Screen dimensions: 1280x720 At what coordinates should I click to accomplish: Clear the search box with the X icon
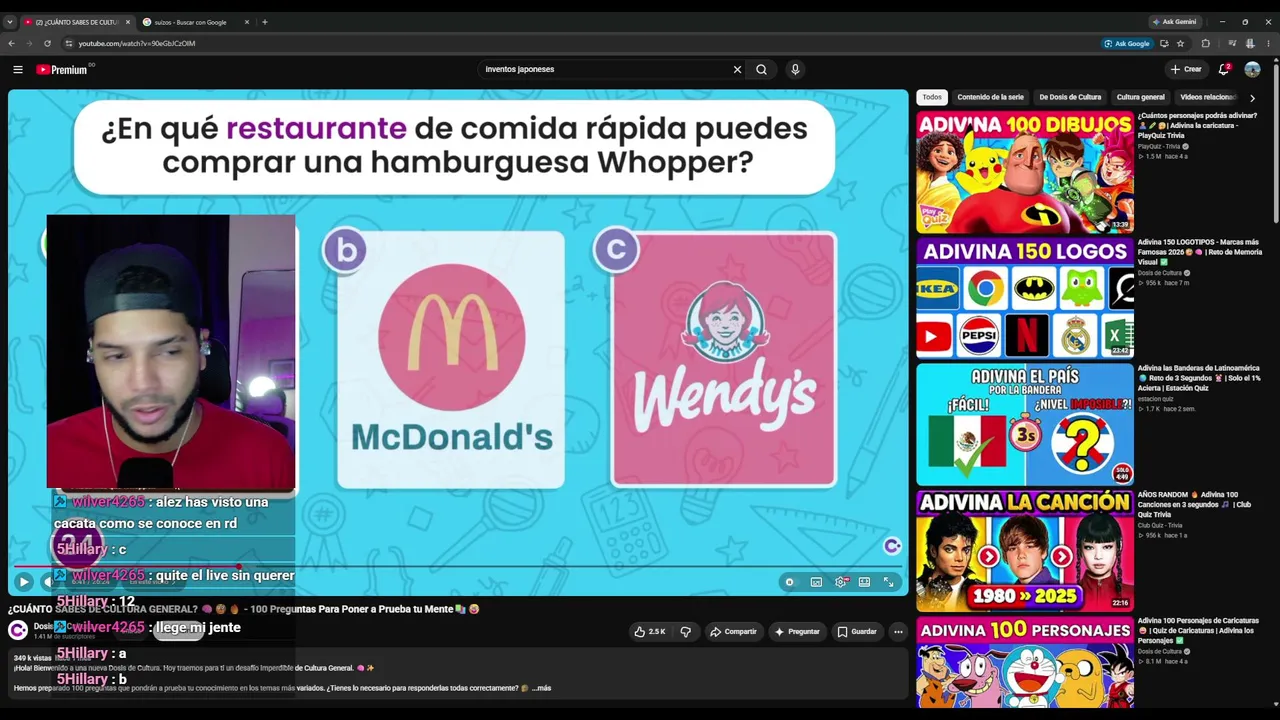click(737, 69)
